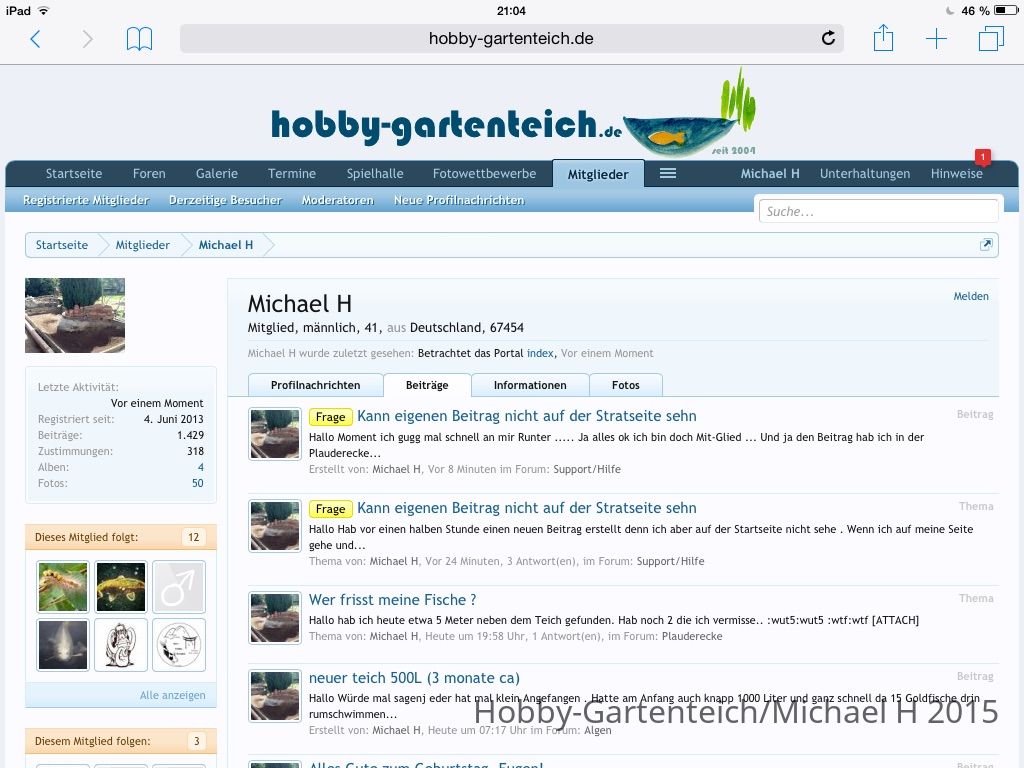Open first post titled Kann eigenen Beitrag, 8 Minuten

(526, 416)
